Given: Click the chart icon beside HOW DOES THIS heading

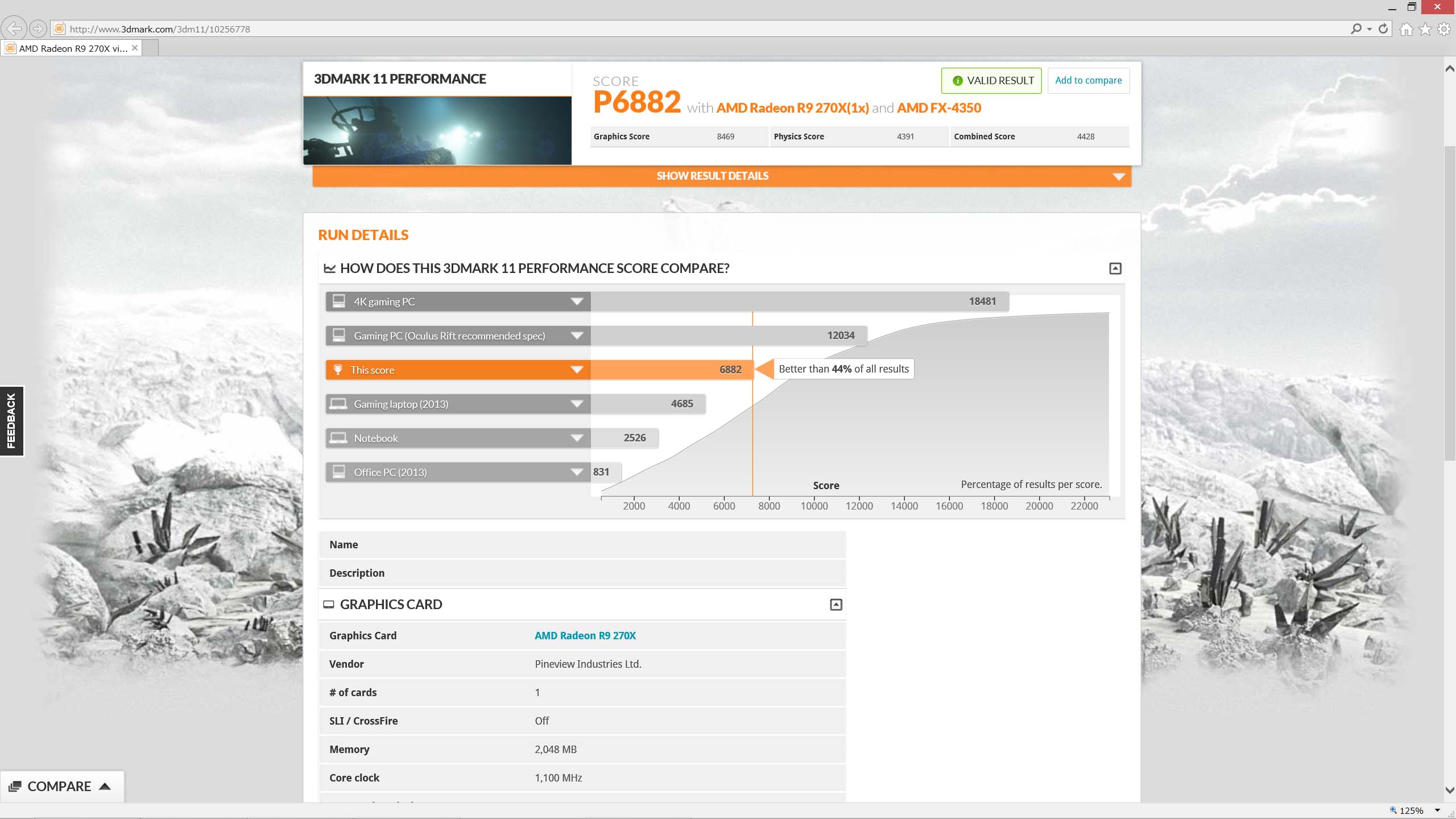Looking at the screenshot, I should (x=329, y=268).
